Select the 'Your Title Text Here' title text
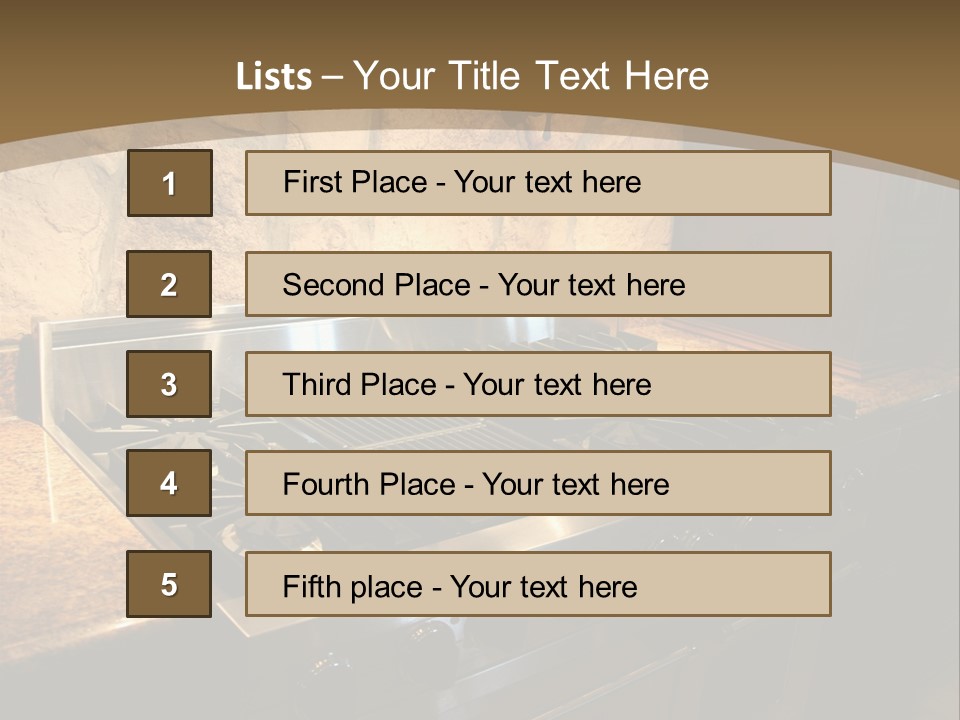This screenshot has width=960, height=720. point(530,77)
